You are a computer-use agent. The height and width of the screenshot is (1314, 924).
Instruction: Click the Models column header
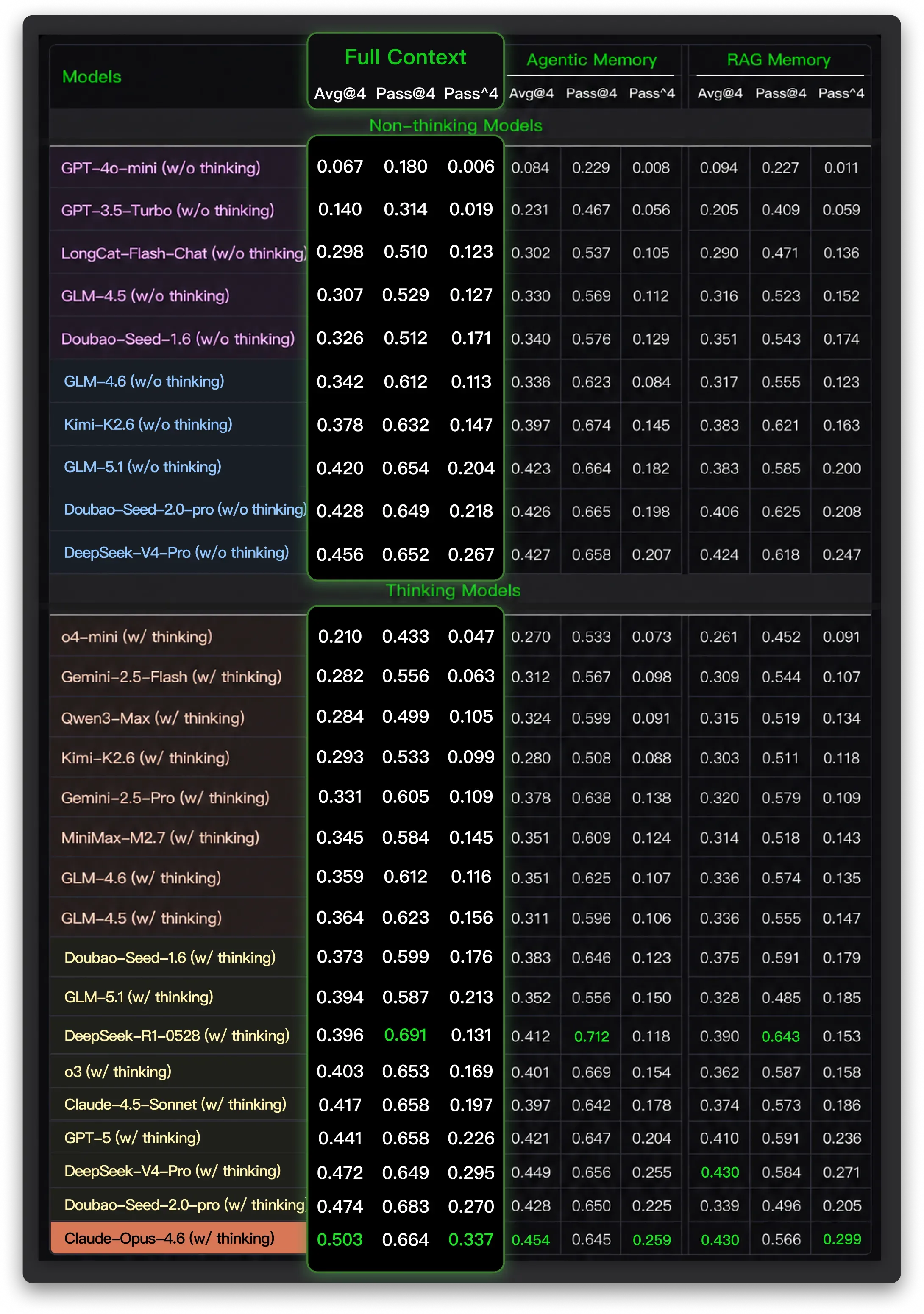pyautogui.click(x=92, y=77)
